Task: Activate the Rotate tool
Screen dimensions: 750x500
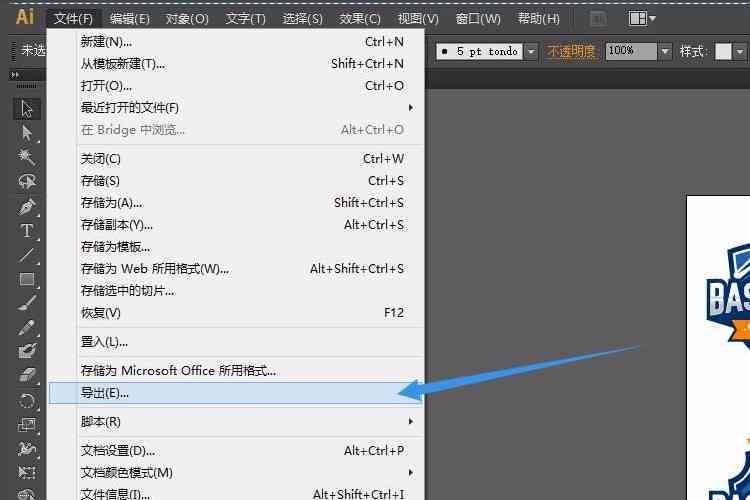Action: tap(27, 400)
